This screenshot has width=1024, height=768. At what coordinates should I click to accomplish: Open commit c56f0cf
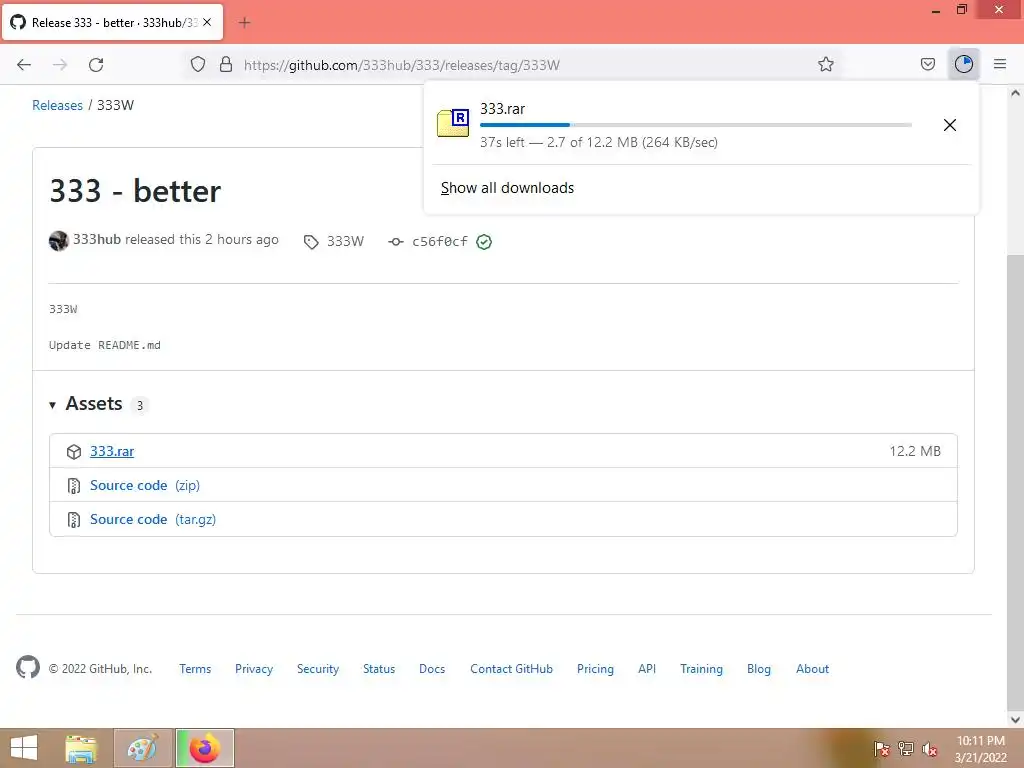click(x=440, y=242)
